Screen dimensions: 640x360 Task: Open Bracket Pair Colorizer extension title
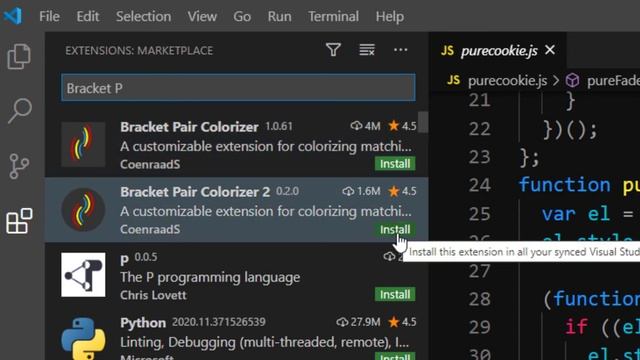coord(189,127)
